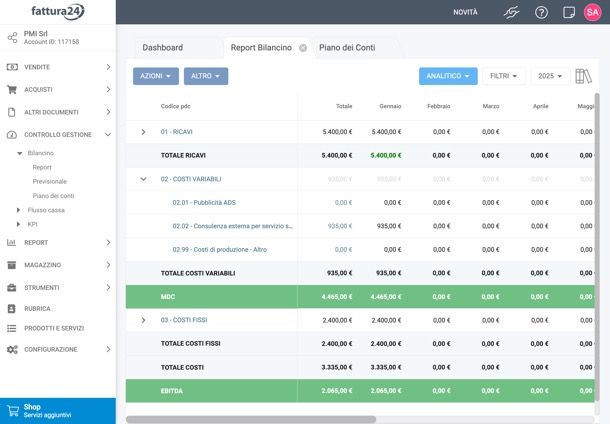Switch to the Dashboard tab
The image size is (610, 424).
click(163, 48)
